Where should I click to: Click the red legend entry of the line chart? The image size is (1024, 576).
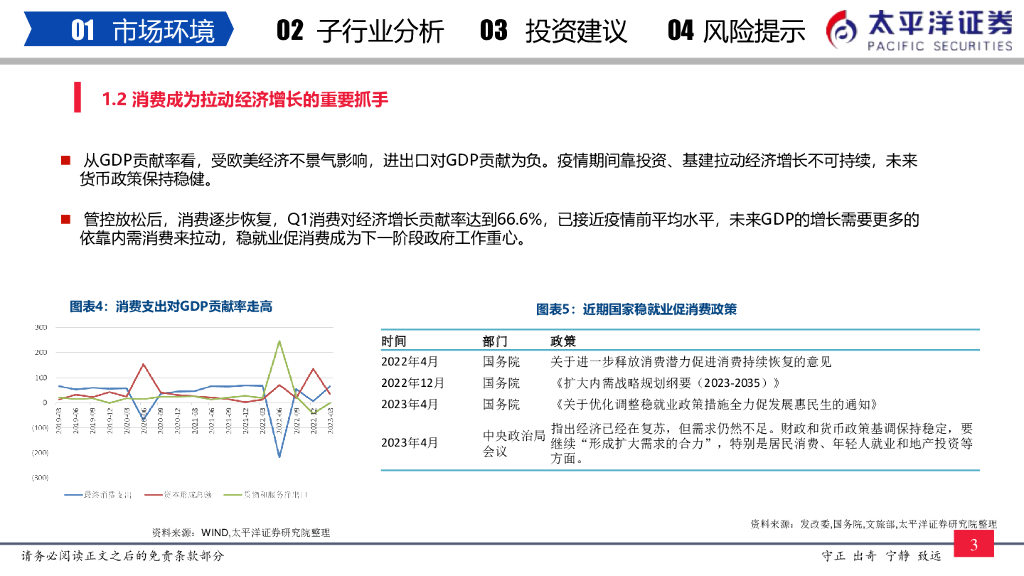[x=178, y=495]
